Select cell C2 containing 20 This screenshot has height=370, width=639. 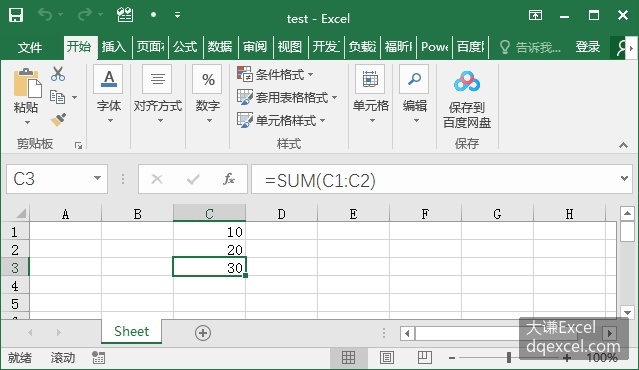tap(209, 249)
